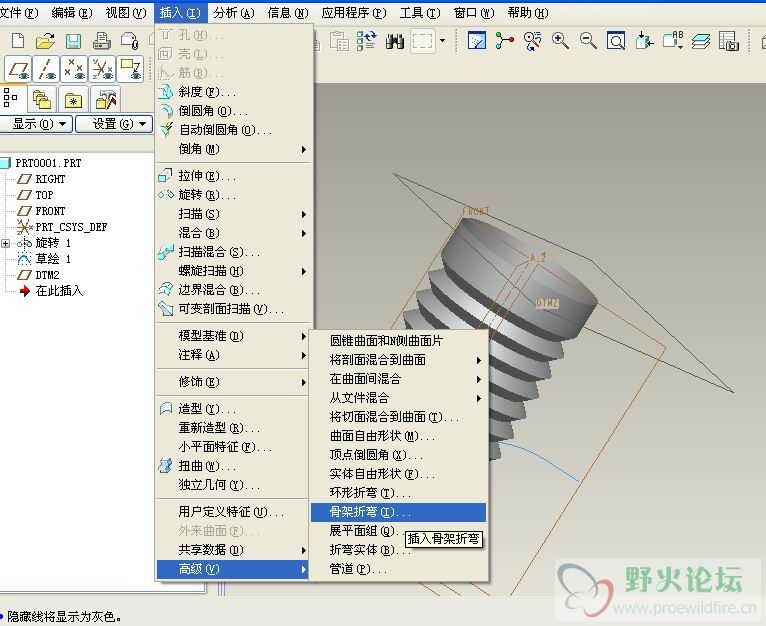The width and height of the screenshot is (766, 626).
Task: Toggle datum point display
Action: pos(74,69)
